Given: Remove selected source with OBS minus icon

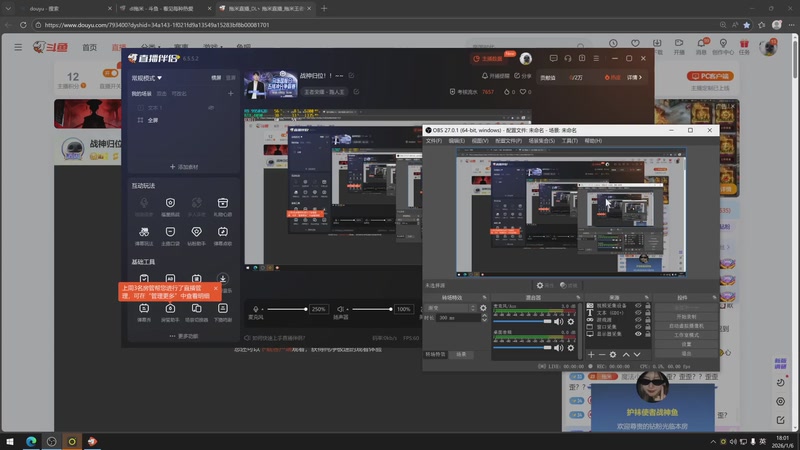Looking at the screenshot, I should [x=602, y=355].
